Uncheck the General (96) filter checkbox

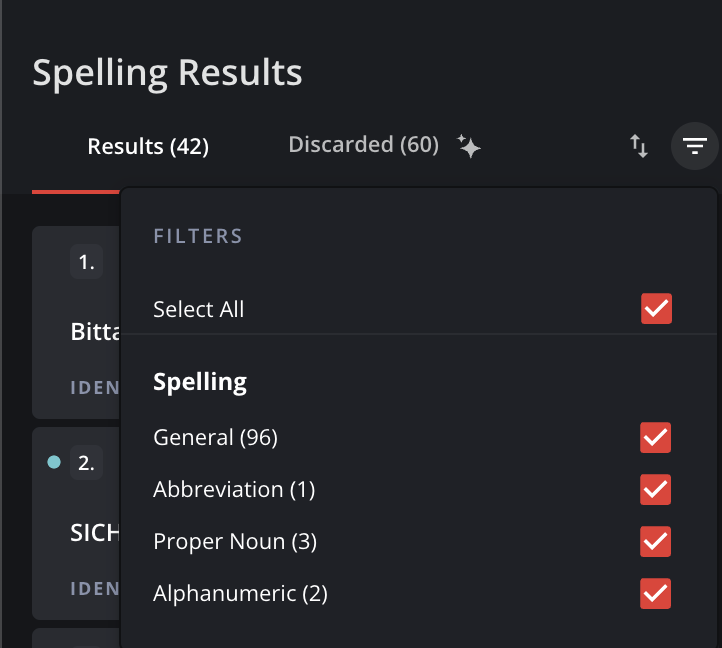[656, 437]
